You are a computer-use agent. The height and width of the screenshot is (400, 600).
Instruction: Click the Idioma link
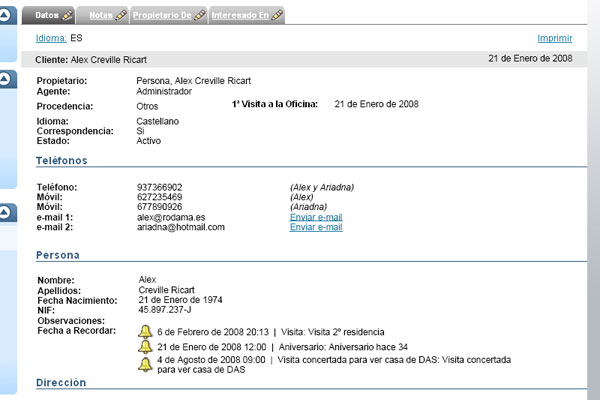(51, 38)
